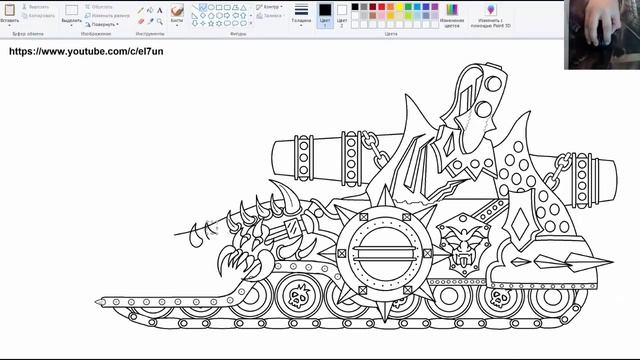
Task: Expand the shapes gallery with bottom arrow
Action: (251, 23)
